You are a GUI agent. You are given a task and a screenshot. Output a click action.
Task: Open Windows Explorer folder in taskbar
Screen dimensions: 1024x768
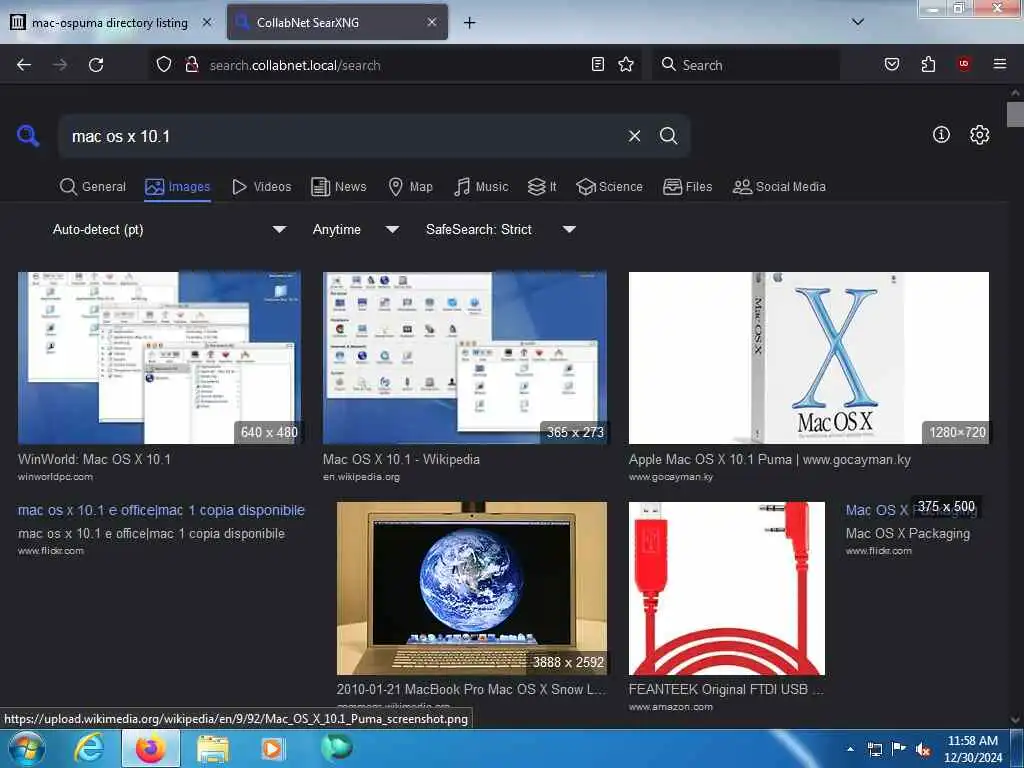tap(213, 750)
